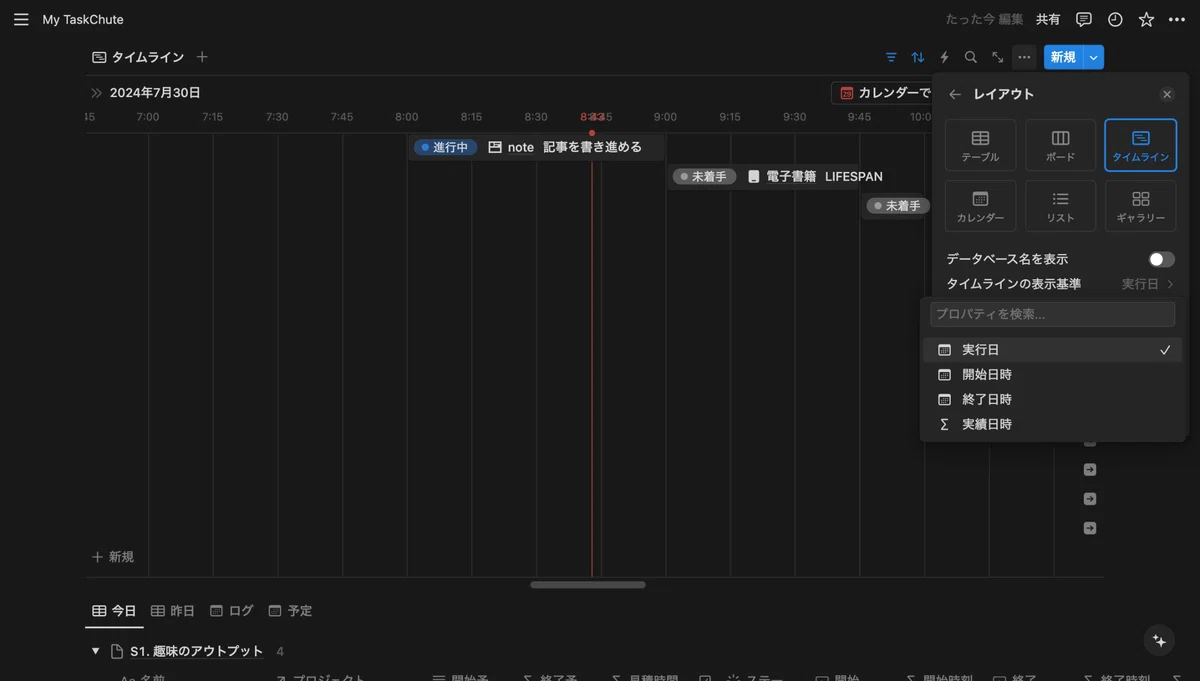The width and height of the screenshot is (1200, 681).
Task: Click the 未着手 badge on 電子書籍 item
Action: [x=704, y=177]
